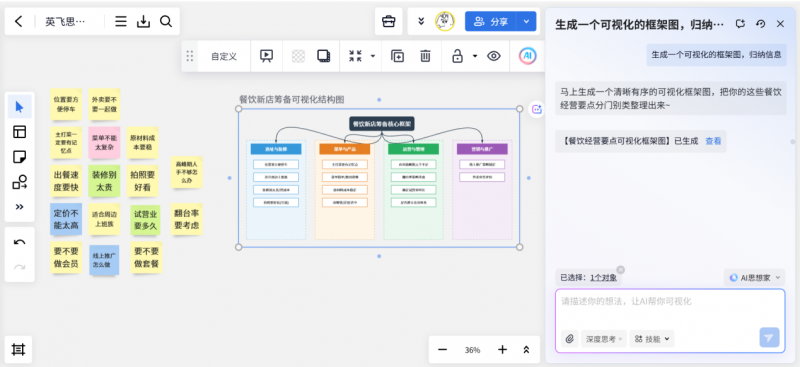
Task: Expand the 技能 skills dropdown
Action: pos(652,339)
